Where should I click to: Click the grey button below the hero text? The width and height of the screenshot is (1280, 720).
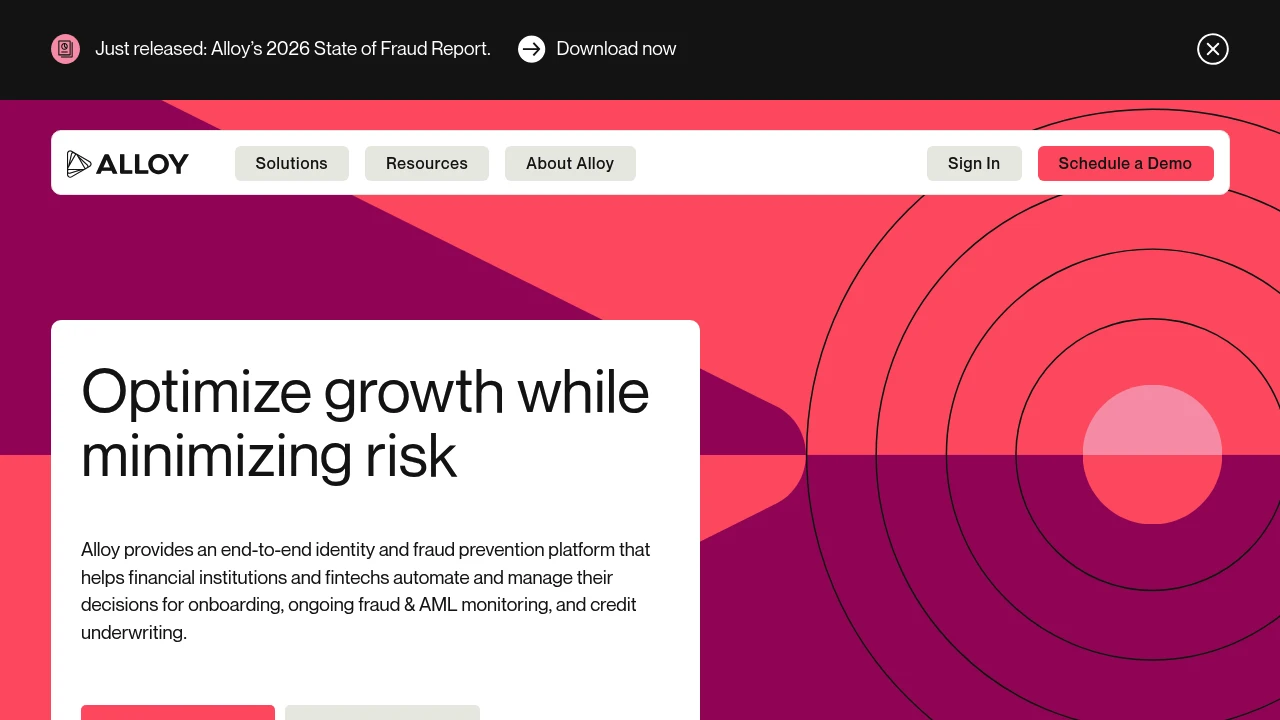coord(382,712)
